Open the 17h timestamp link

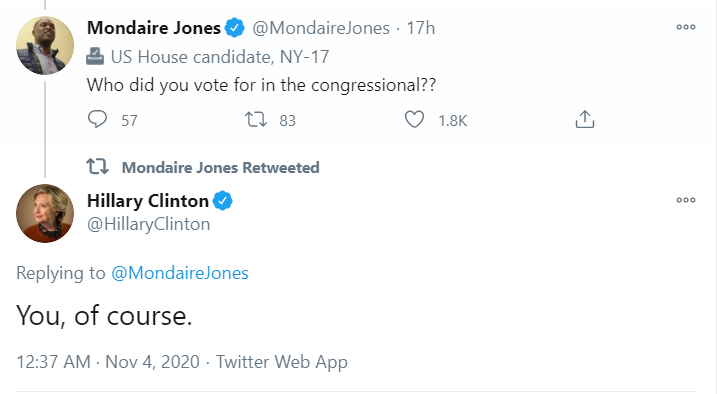pos(421,28)
